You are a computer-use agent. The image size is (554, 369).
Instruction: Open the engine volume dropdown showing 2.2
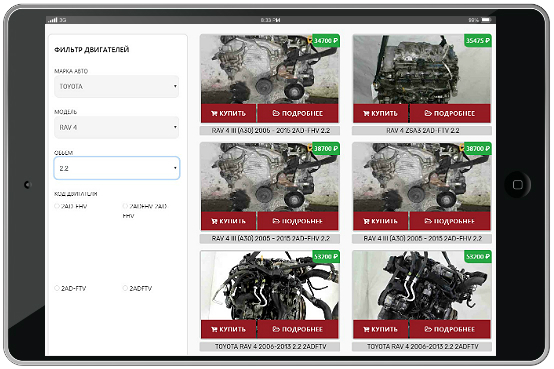click(117, 168)
